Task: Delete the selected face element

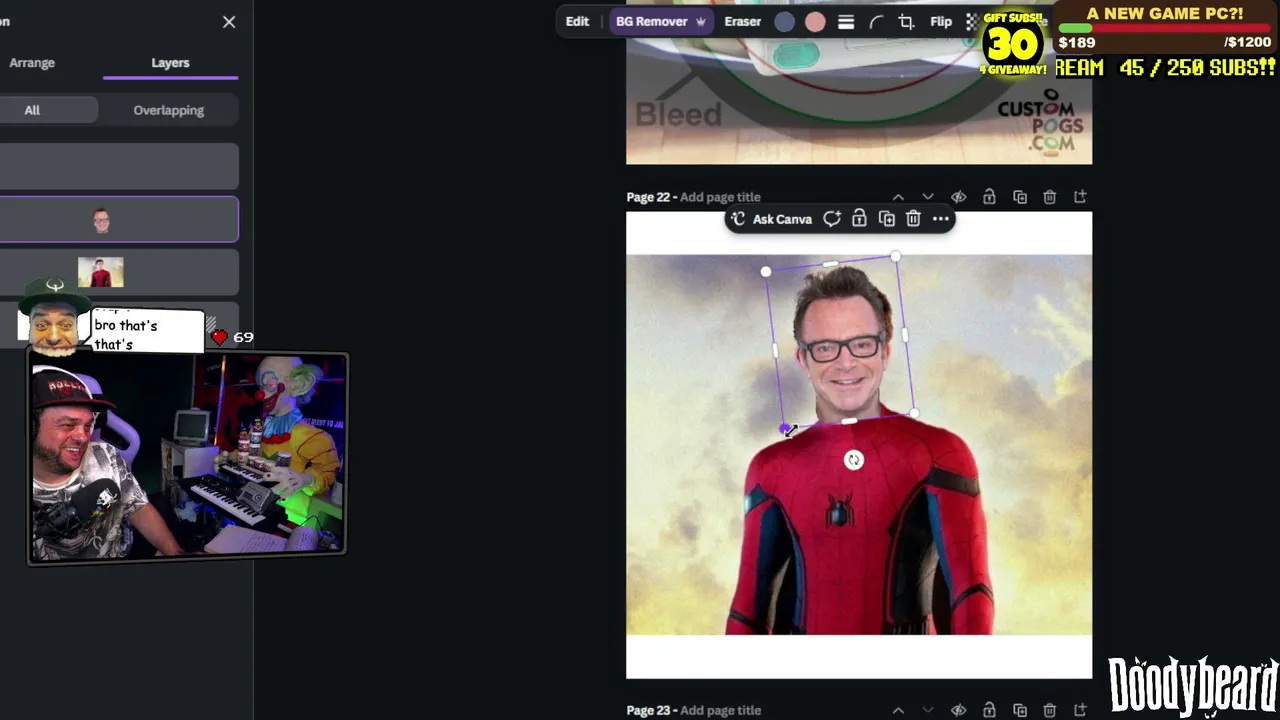Action: pos(913,219)
